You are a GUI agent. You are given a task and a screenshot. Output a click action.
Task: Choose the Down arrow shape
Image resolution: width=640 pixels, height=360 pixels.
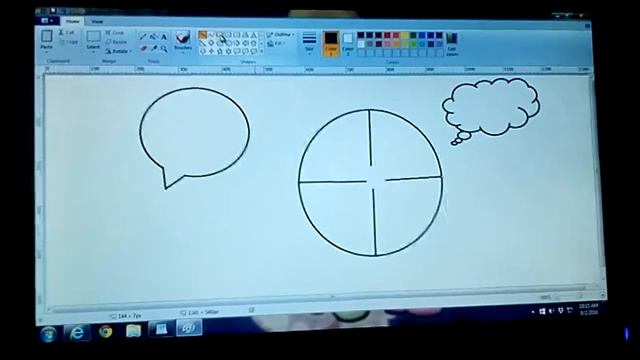coord(202,51)
